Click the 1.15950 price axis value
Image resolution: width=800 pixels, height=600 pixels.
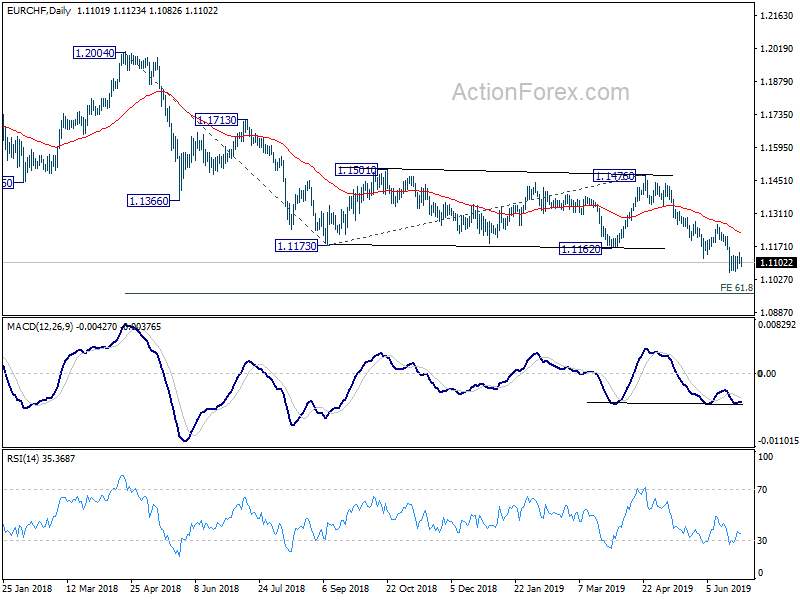tap(777, 148)
